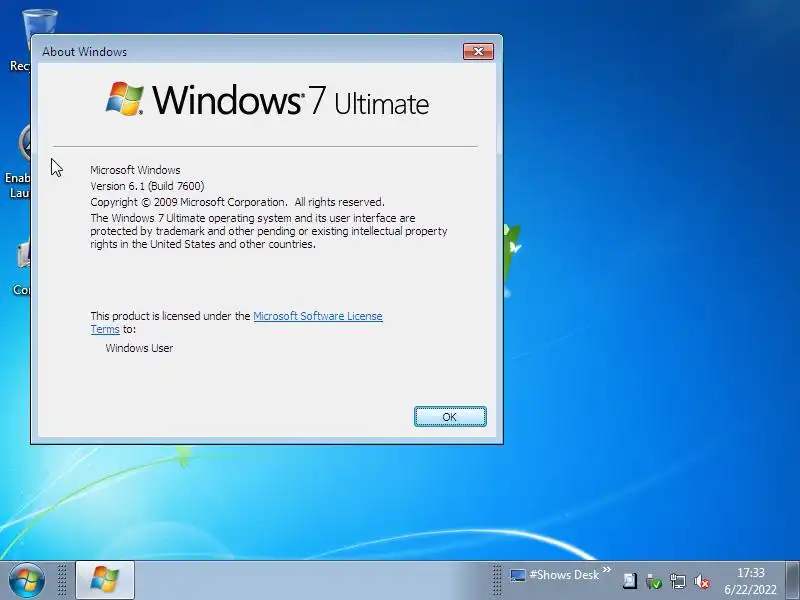The width and height of the screenshot is (800, 600).
Task: Open the Safely Remove Hardware tray icon
Action: 653,581
